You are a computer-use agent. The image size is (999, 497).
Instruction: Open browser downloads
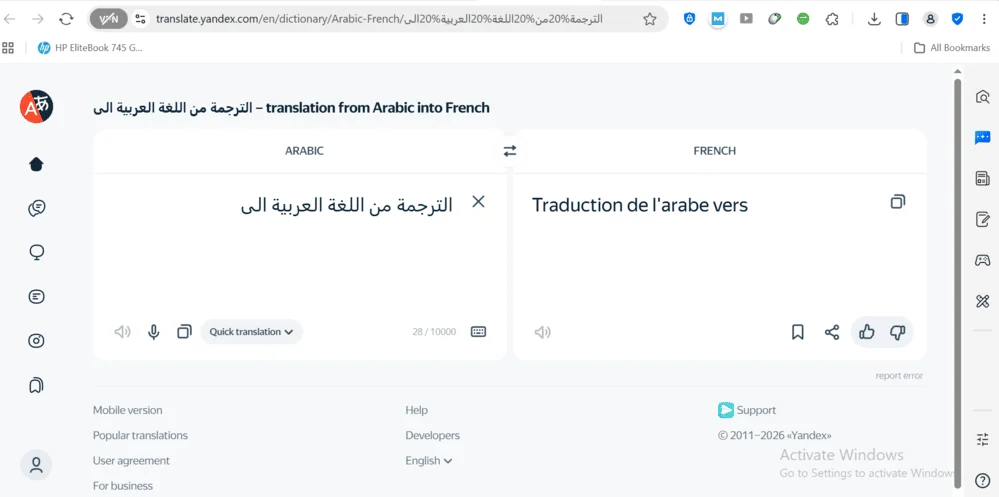coord(874,19)
